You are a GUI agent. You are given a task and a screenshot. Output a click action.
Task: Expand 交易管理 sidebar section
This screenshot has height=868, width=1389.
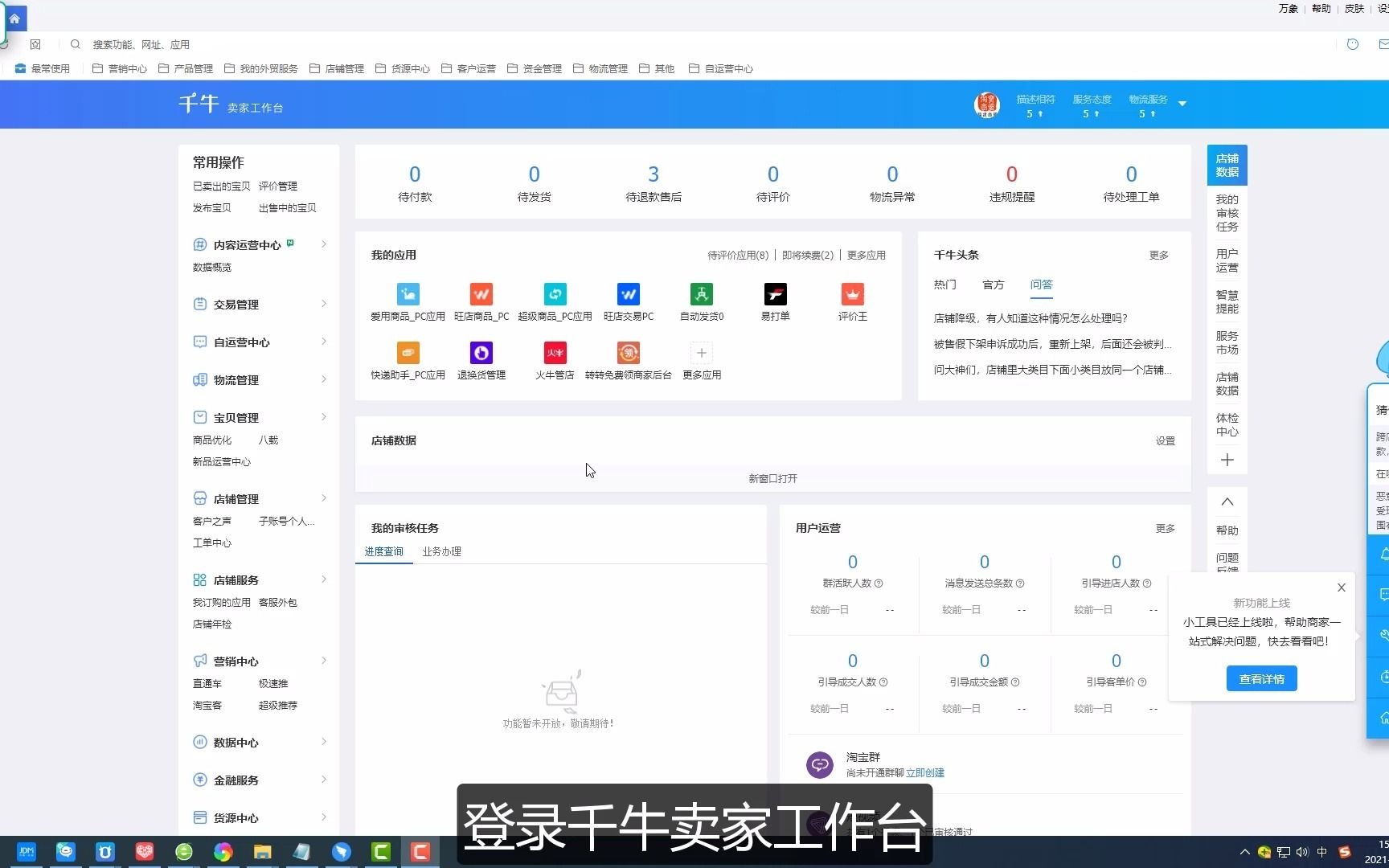tap(324, 304)
